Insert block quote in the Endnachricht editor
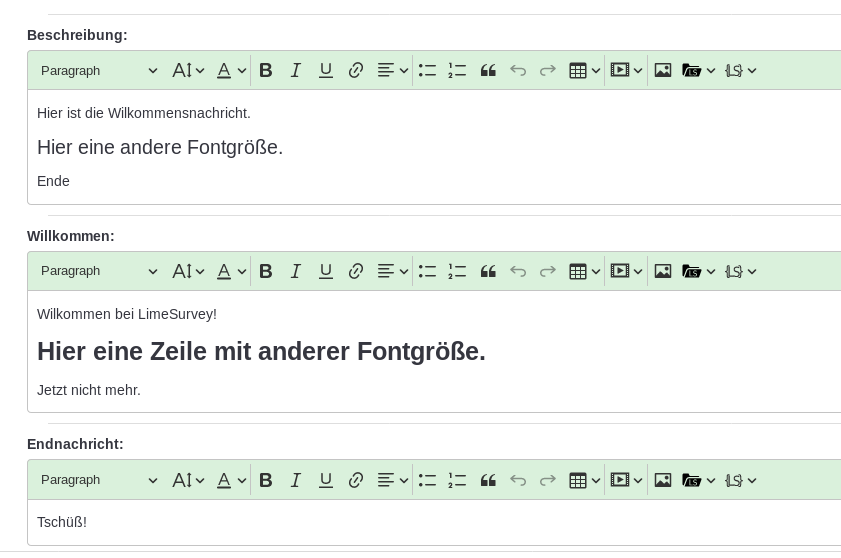This screenshot has height=558, width=841. (488, 480)
